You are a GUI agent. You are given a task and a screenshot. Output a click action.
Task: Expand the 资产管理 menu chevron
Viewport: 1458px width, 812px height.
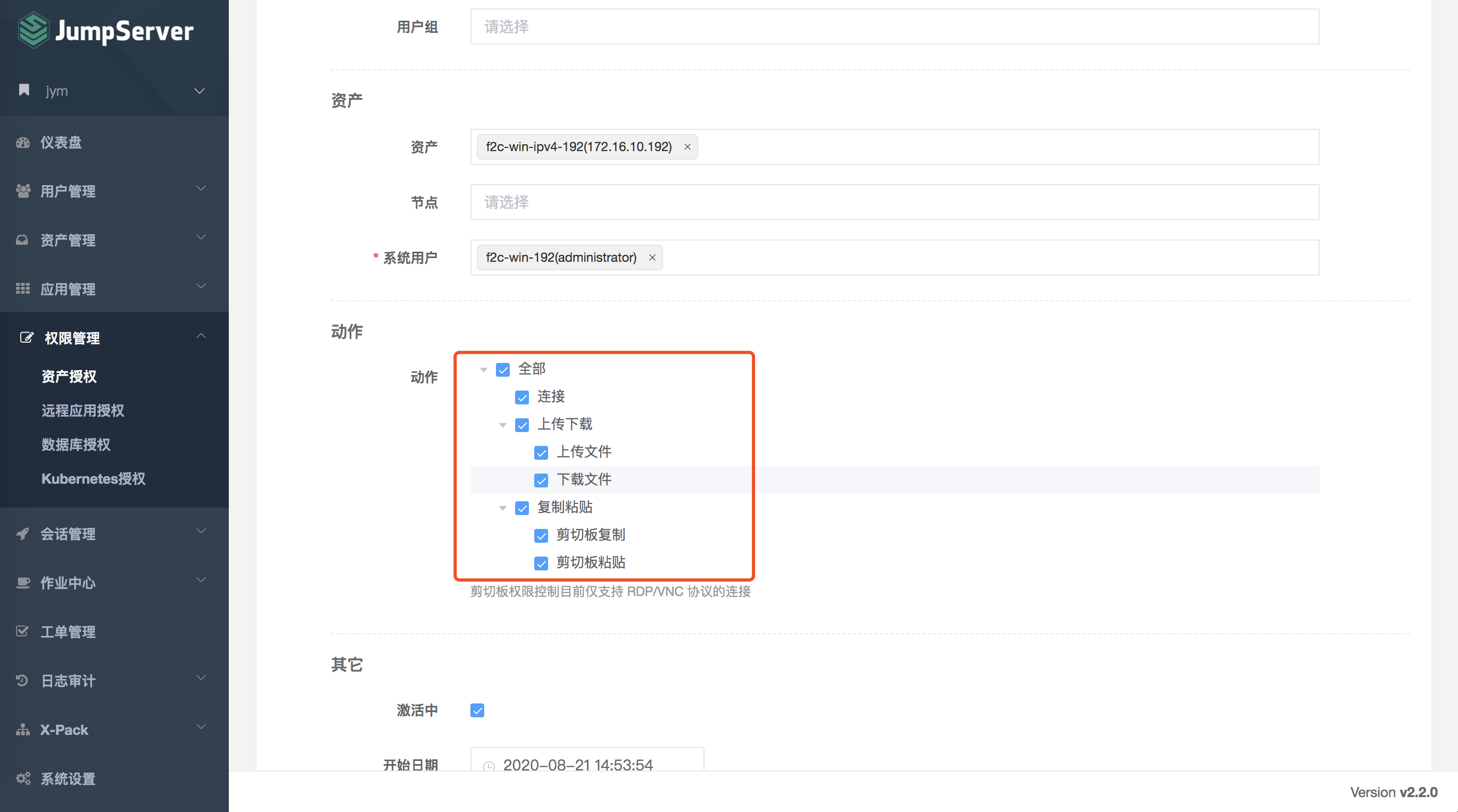(201, 238)
